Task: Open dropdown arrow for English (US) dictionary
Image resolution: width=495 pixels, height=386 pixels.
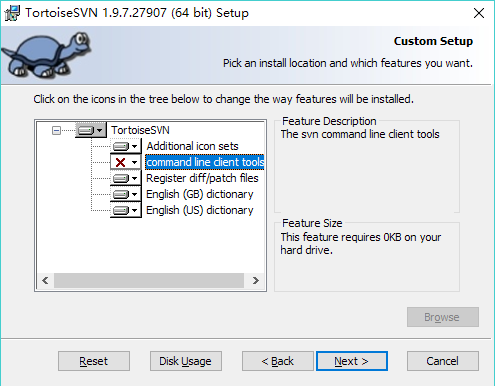Action: pos(134,210)
